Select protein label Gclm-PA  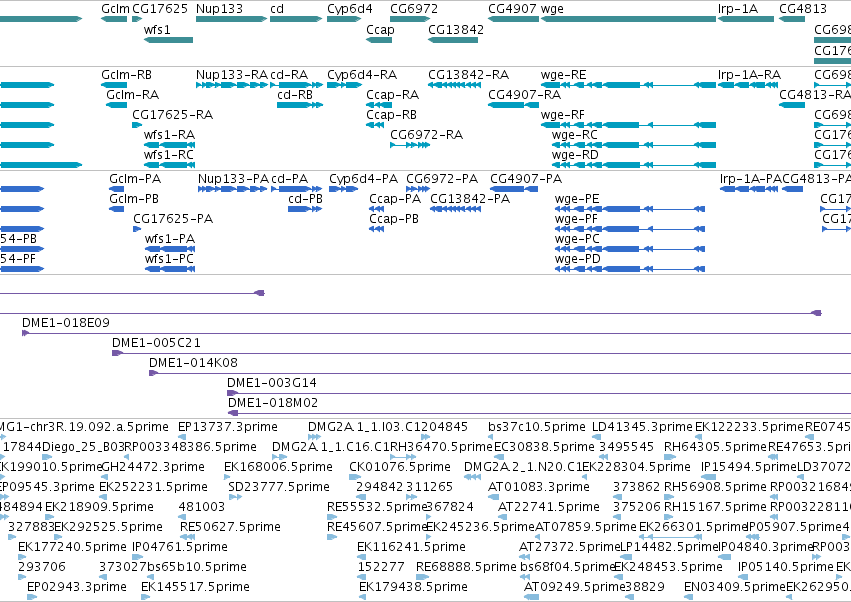pos(135,179)
